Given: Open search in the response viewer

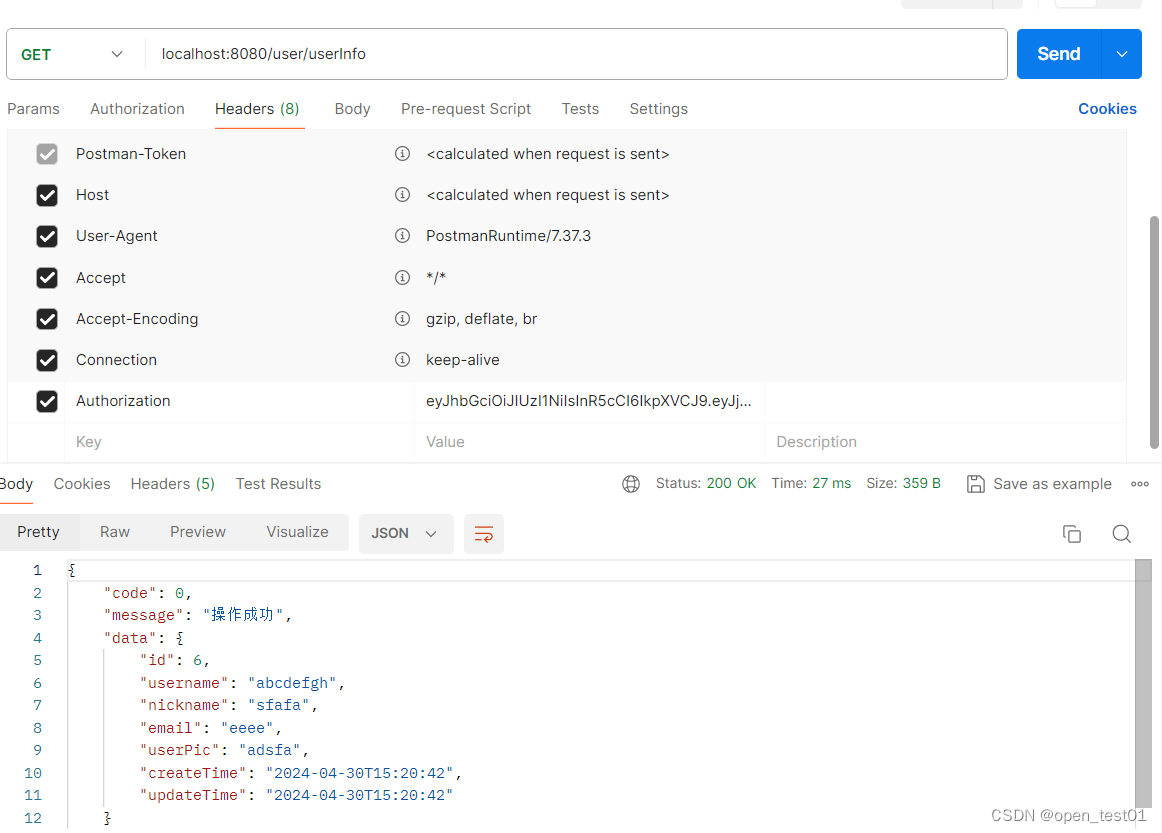Looking at the screenshot, I should (1121, 534).
